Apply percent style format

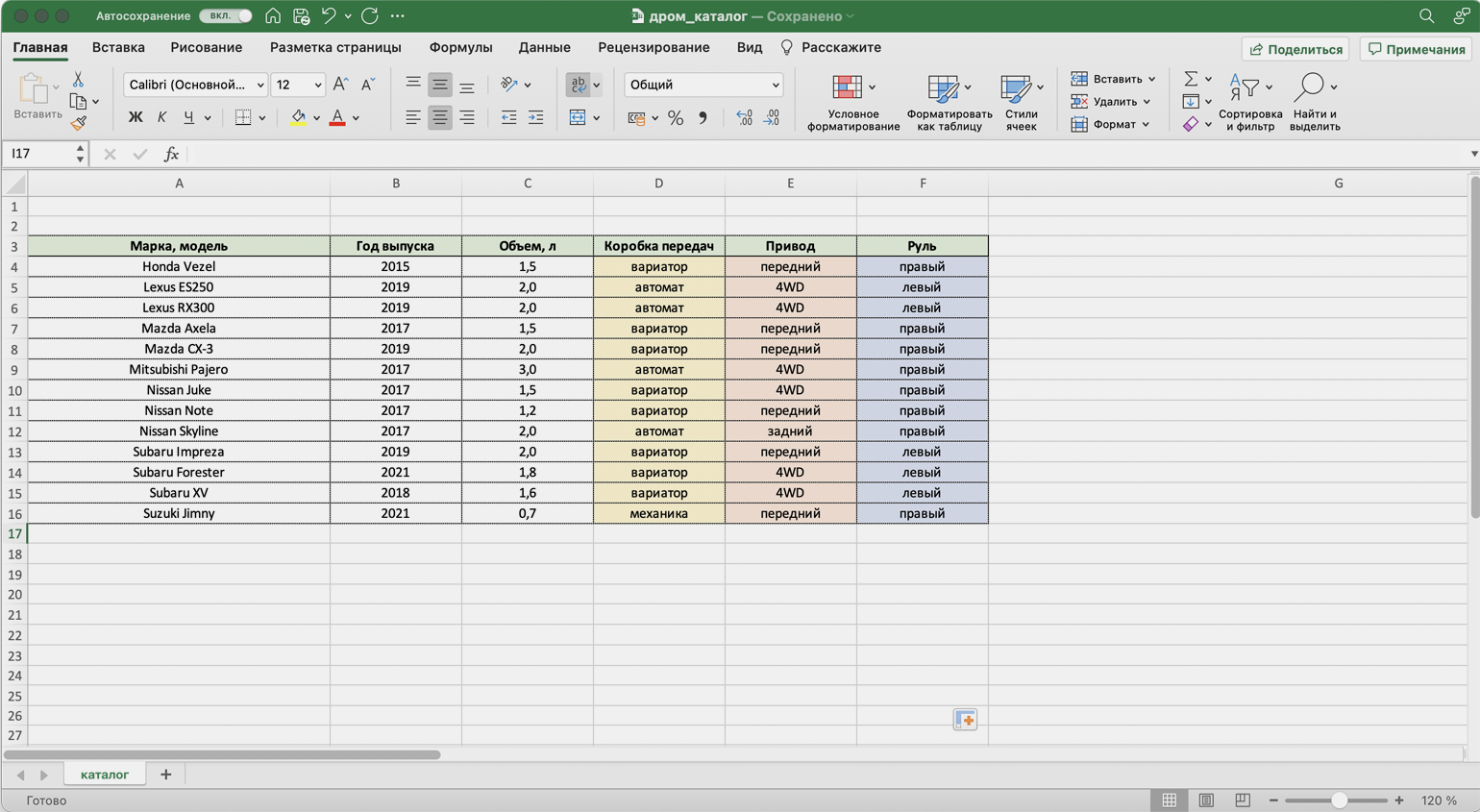click(676, 117)
